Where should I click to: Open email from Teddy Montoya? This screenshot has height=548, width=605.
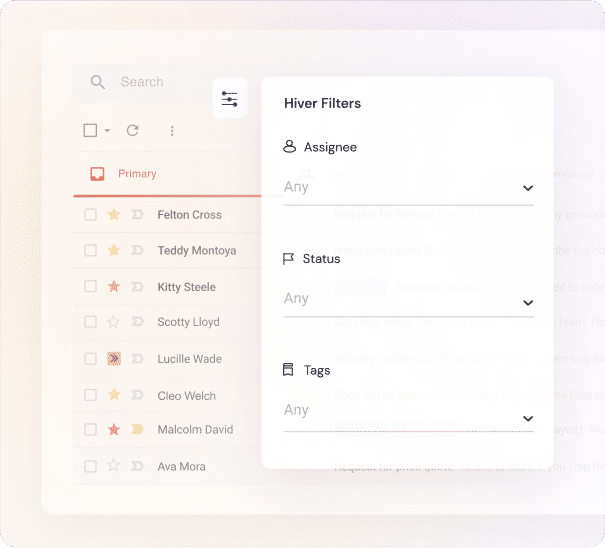pyautogui.click(x=197, y=250)
